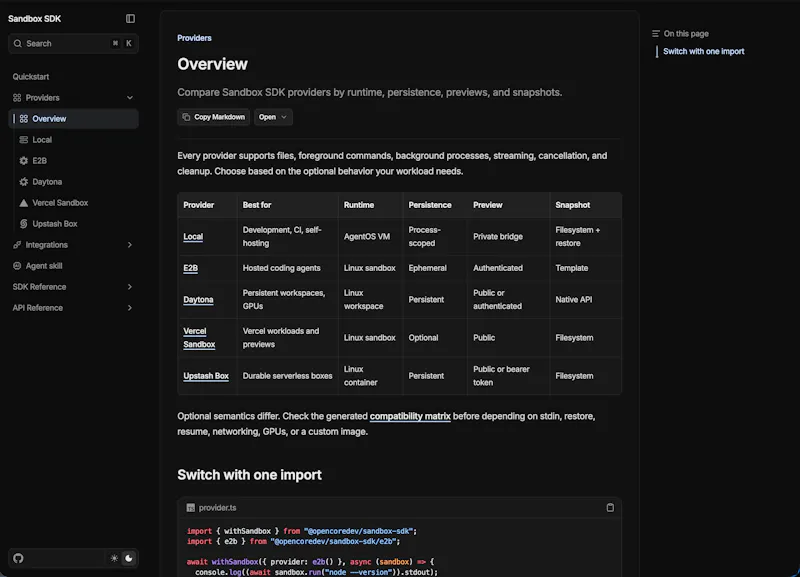Jump to Switch with one import section
Screen dimensions: 800x577
click(703, 52)
